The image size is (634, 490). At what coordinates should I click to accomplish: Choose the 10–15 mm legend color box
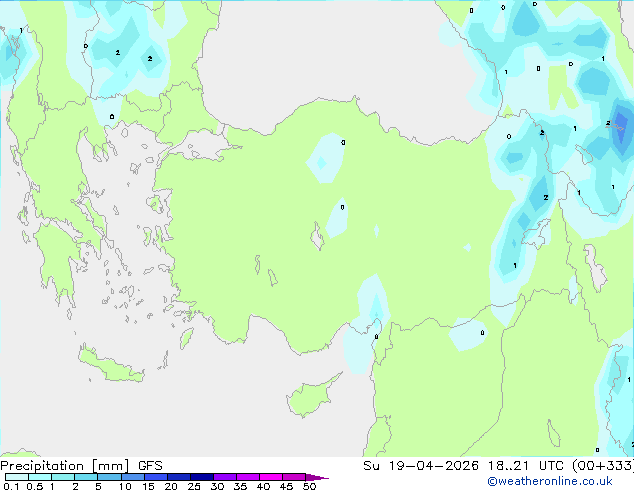point(132,477)
